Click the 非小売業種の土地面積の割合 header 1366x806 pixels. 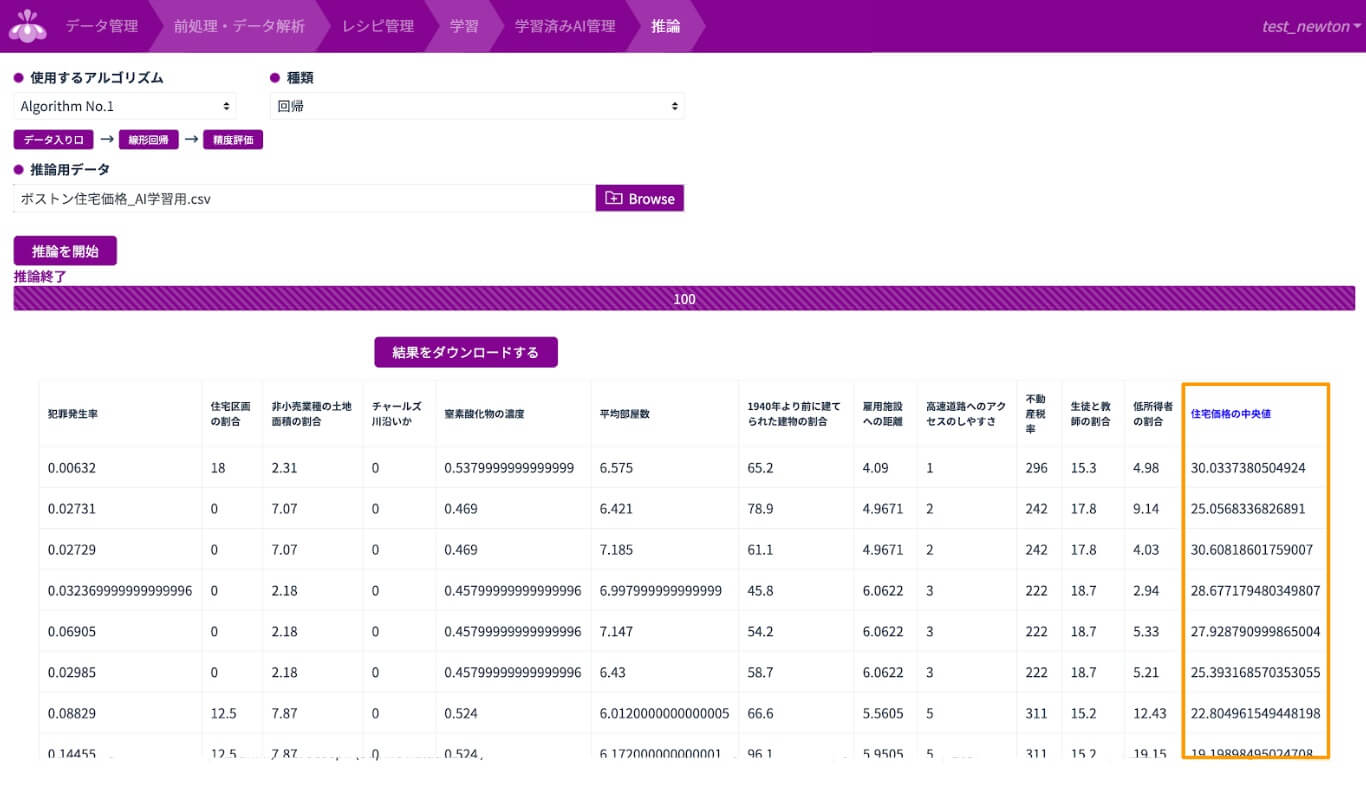point(312,413)
